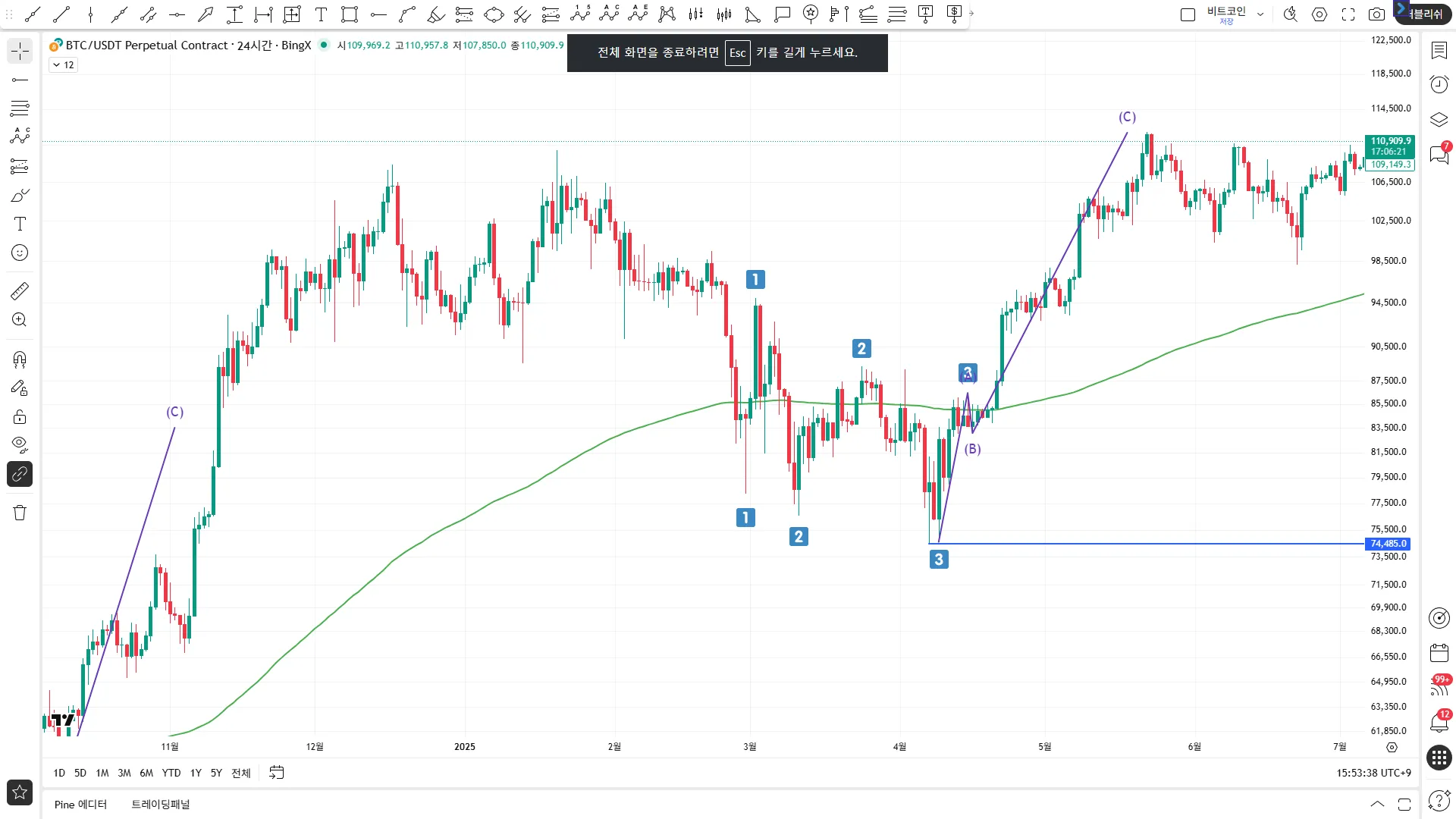Set chart range to 1Y
The height and width of the screenshot is (819, 1456).
[196, 773]
